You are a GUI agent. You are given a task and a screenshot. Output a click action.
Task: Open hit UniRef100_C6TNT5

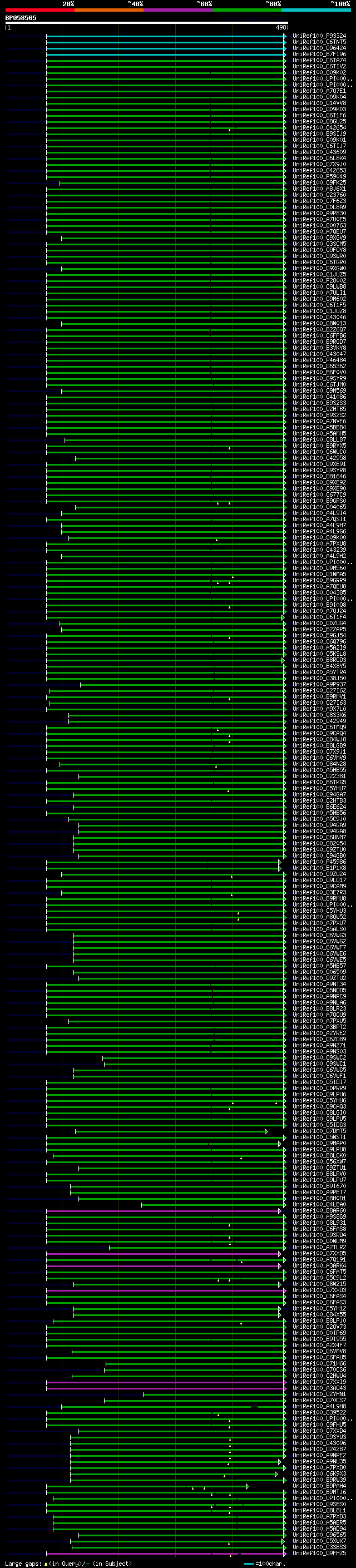pos(319,42)
